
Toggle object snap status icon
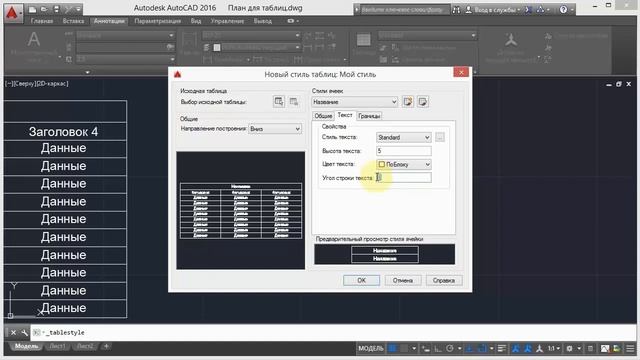click(x=482, y=348)
